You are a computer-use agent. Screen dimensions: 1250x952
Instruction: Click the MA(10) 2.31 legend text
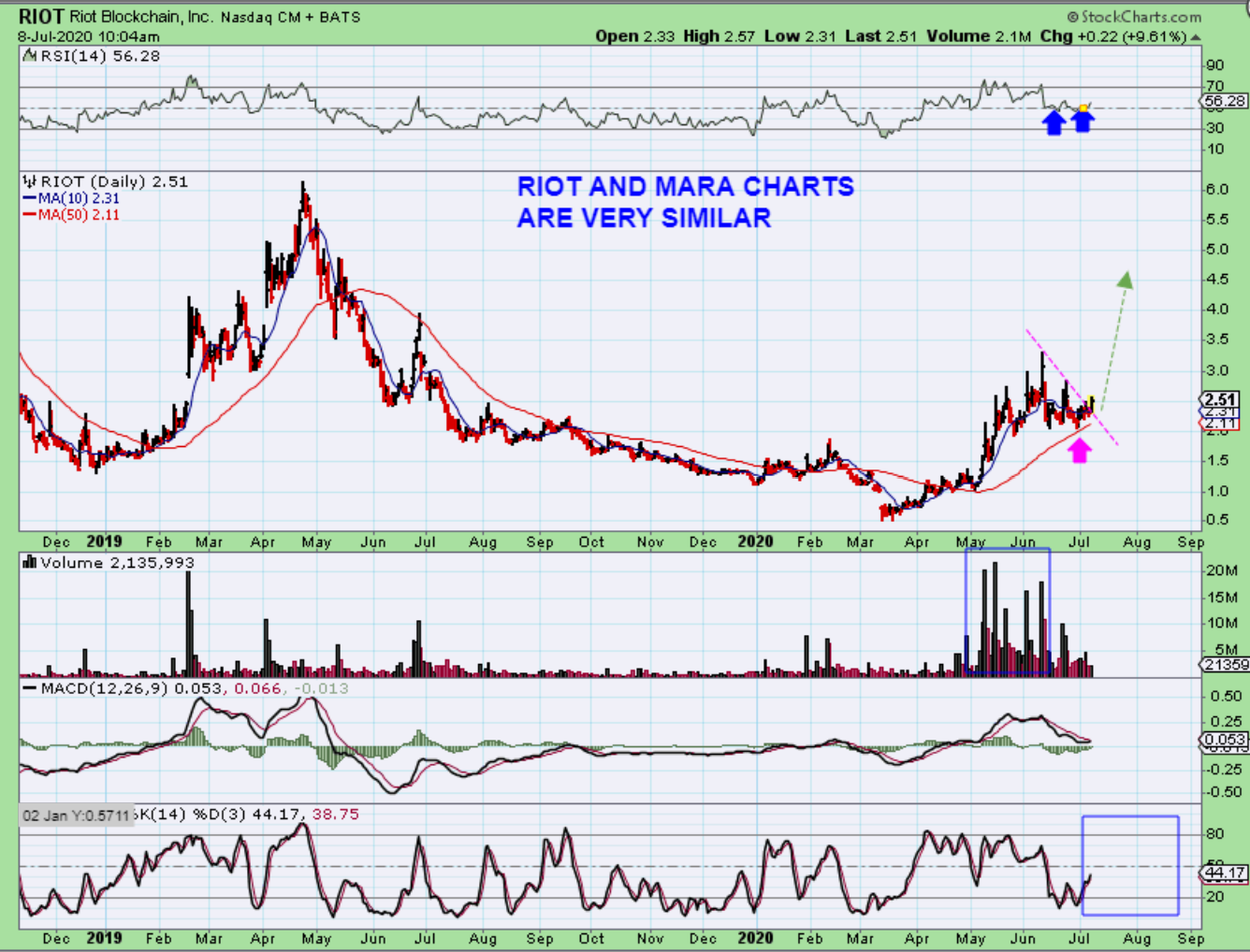[79, 198]
